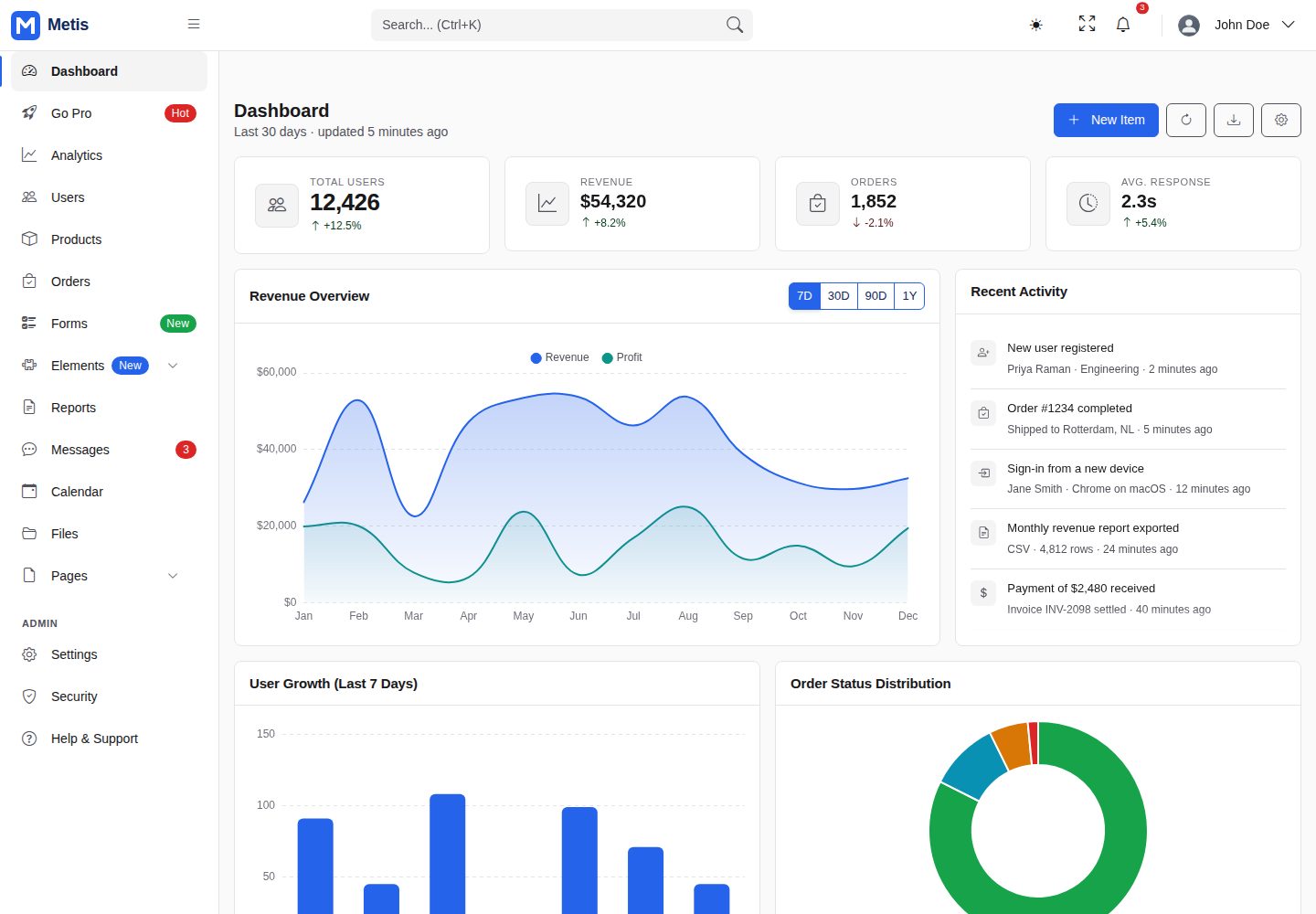Viewport: 1316px width, 914px height.
Task: Go to Analytics page
Action: coord(110,155)
